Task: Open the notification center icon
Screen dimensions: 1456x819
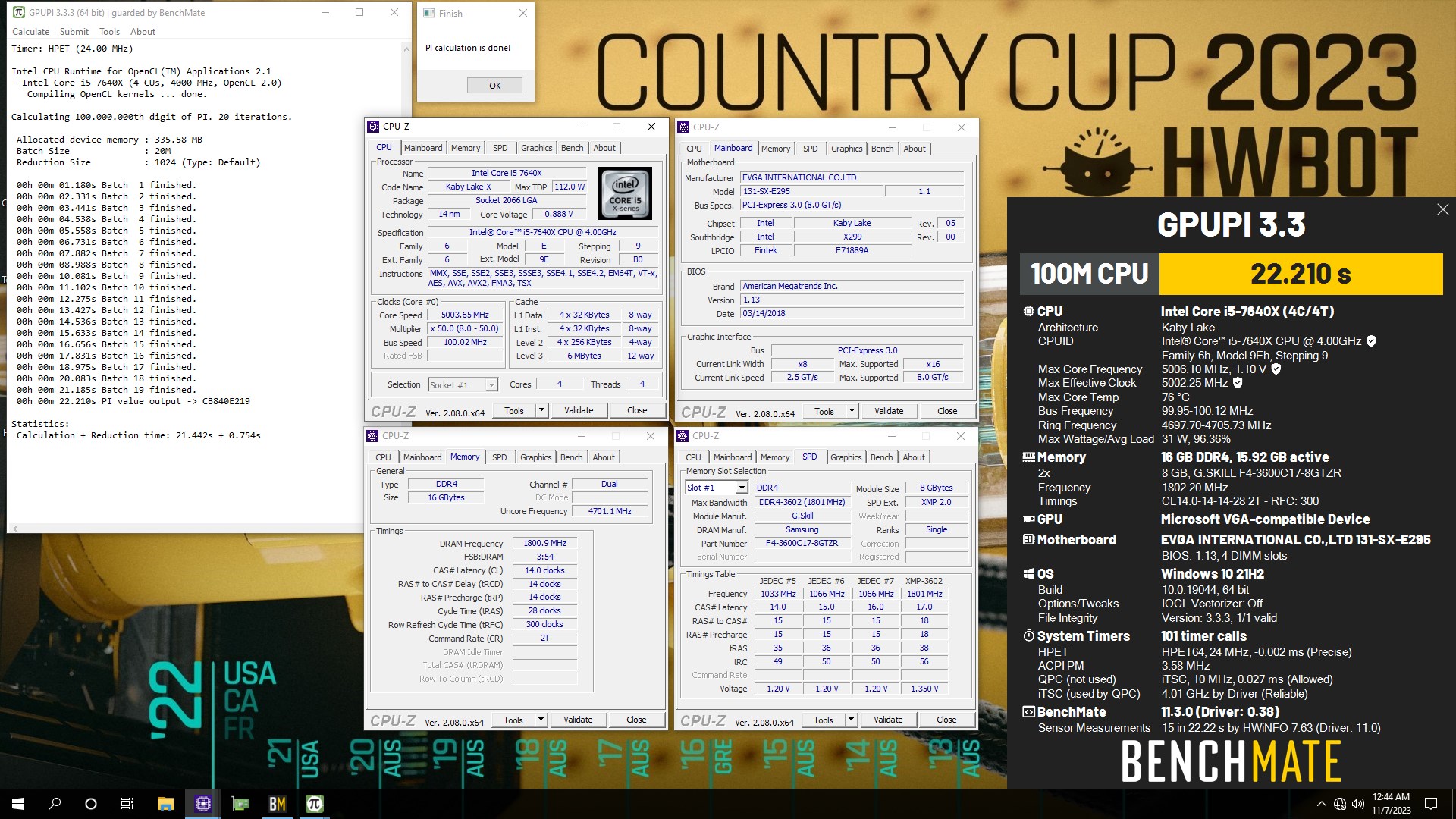Action: 1431,804
